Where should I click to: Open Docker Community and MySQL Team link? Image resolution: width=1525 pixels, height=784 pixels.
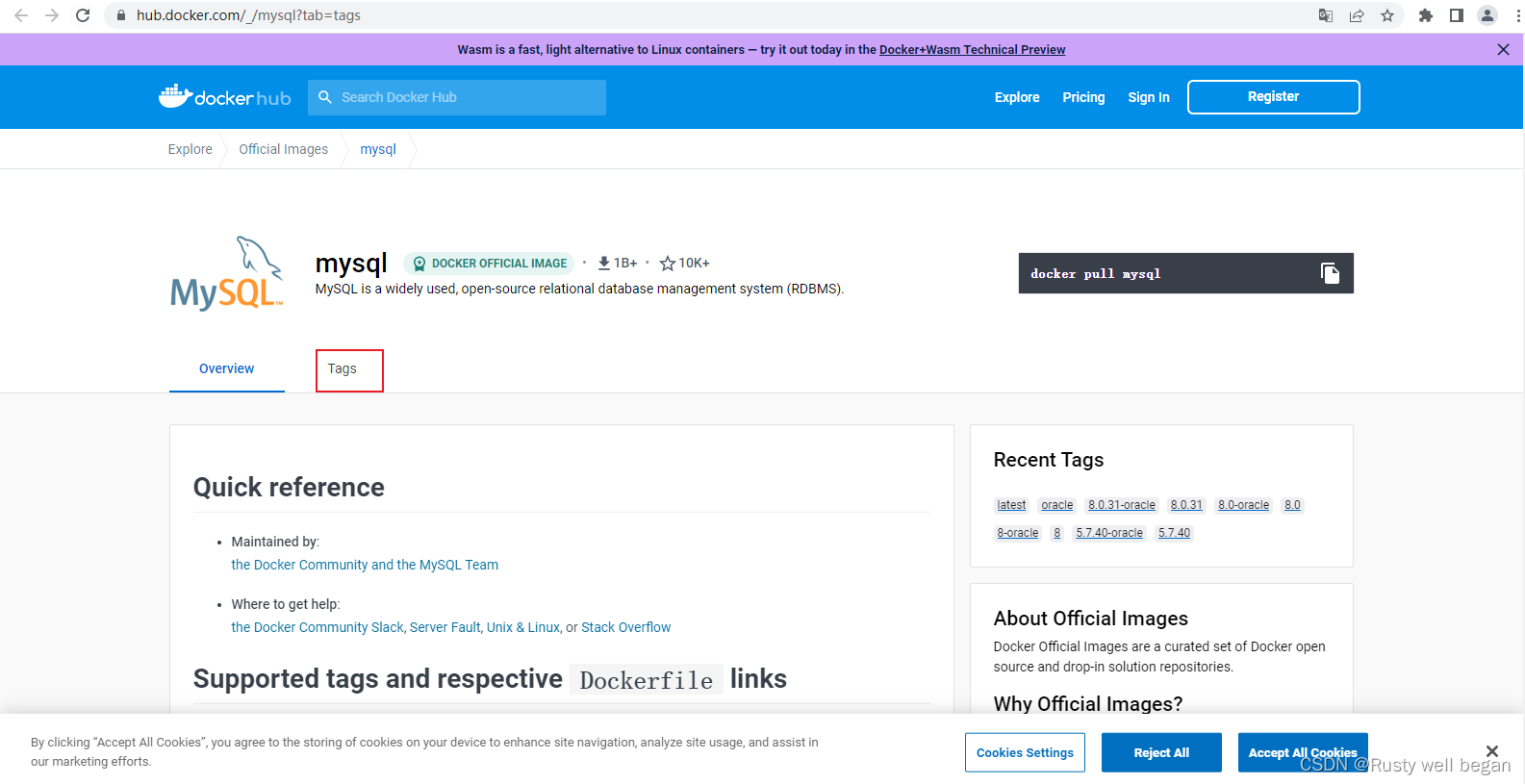point(365,565)
